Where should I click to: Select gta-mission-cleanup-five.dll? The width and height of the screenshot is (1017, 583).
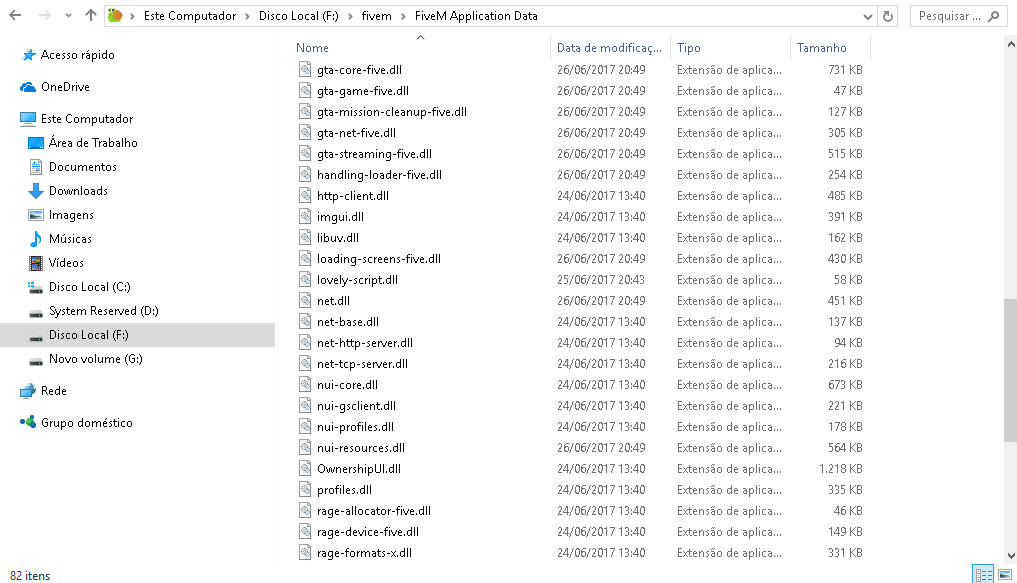(392, 112)
